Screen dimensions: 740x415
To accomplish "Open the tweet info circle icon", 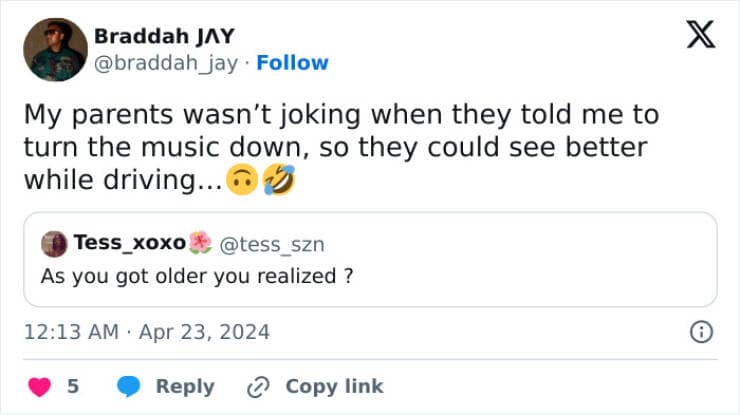I will [x=702, y=332].
